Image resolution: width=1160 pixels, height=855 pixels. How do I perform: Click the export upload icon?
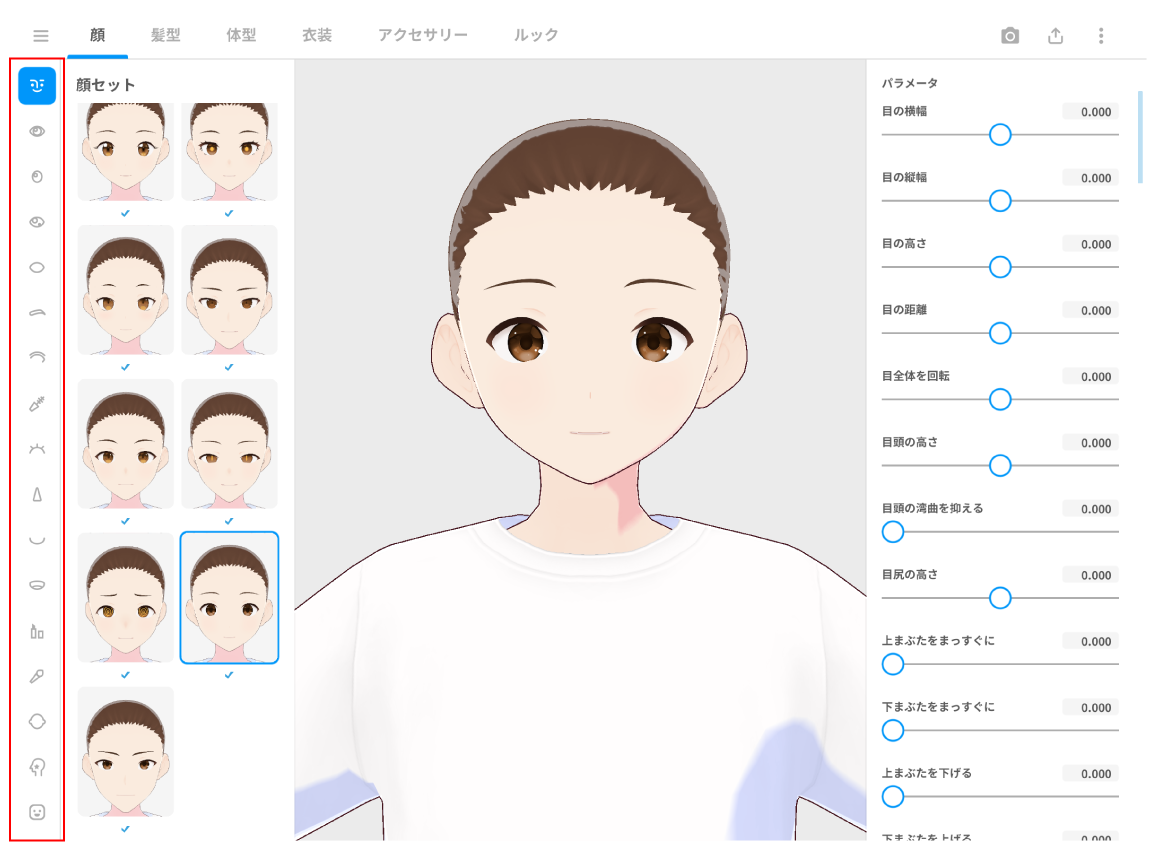(1056, 36)
